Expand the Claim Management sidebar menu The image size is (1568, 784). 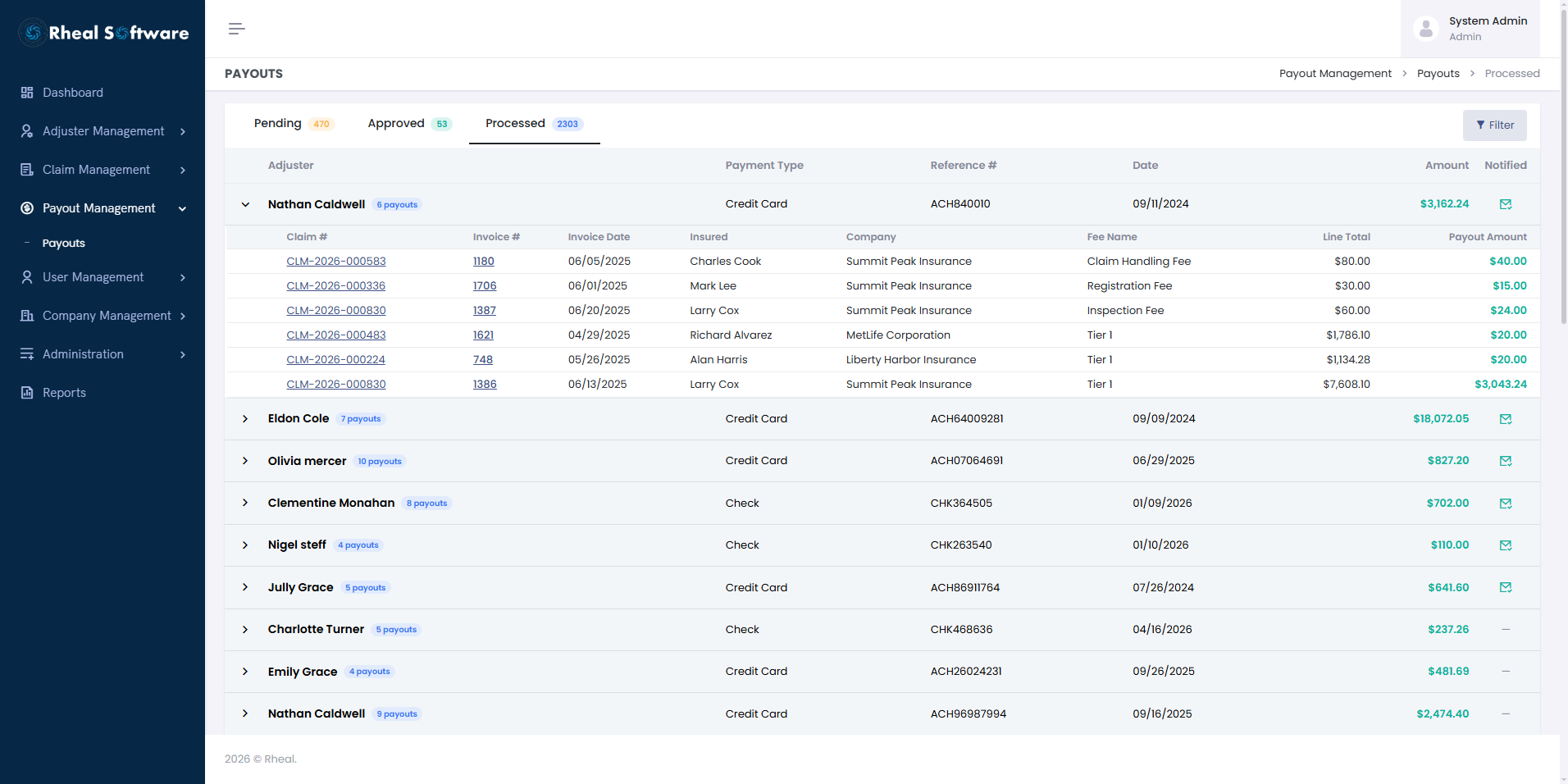(x=103, y=170)
